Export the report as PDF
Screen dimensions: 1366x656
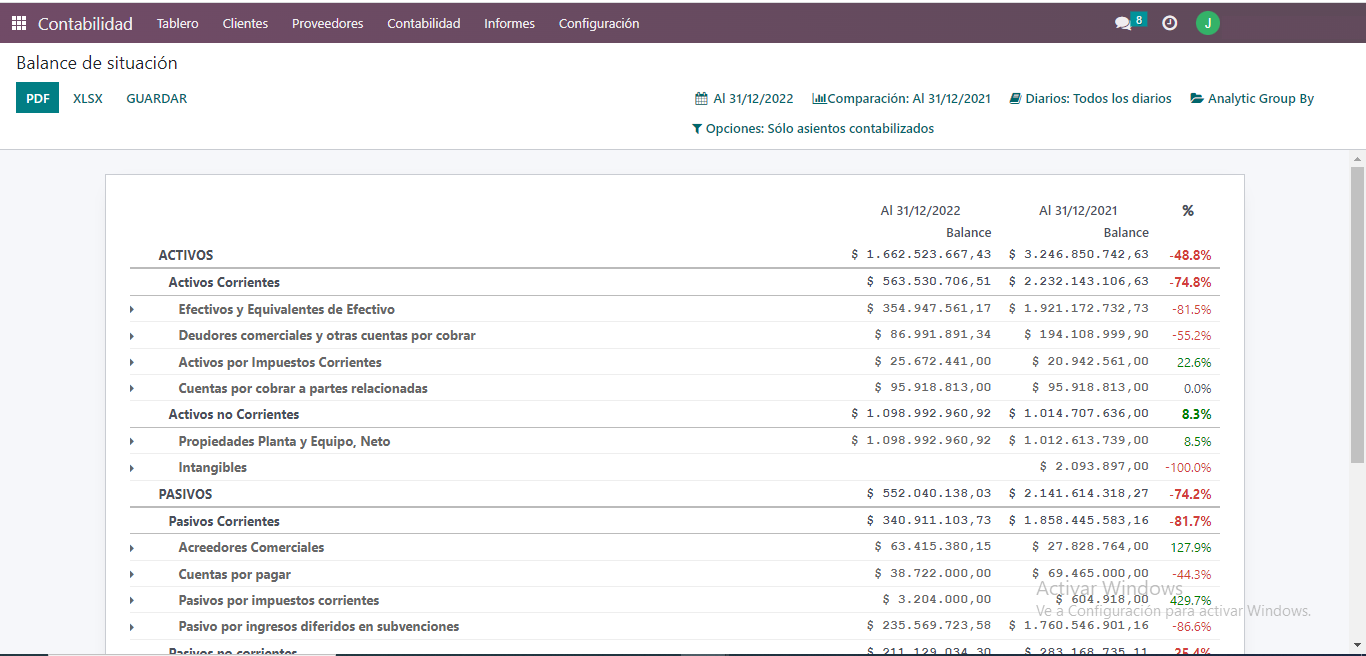pos(37,98)
